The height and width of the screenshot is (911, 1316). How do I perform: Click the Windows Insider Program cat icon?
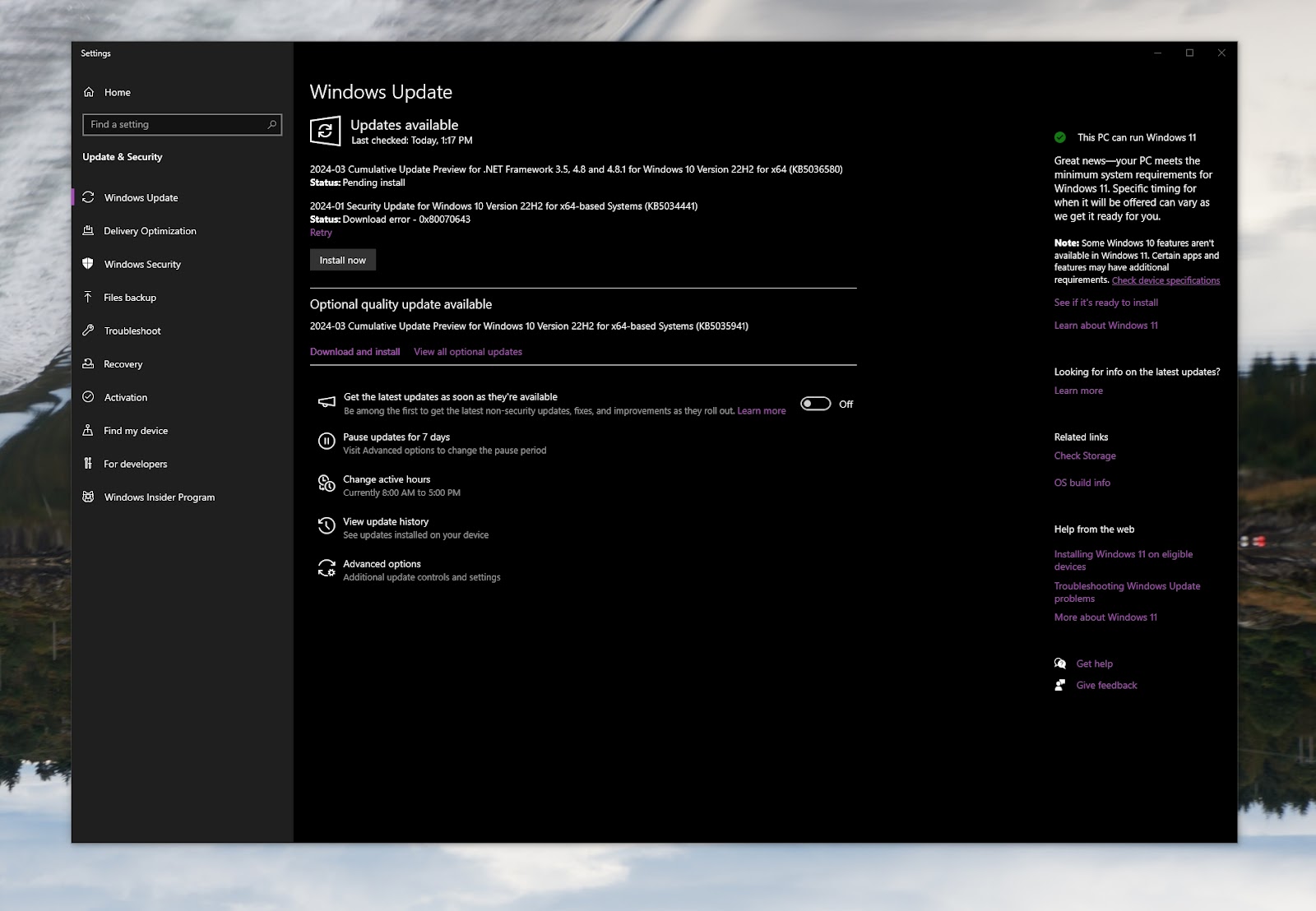pyautogui.click(x=88, y=497)
